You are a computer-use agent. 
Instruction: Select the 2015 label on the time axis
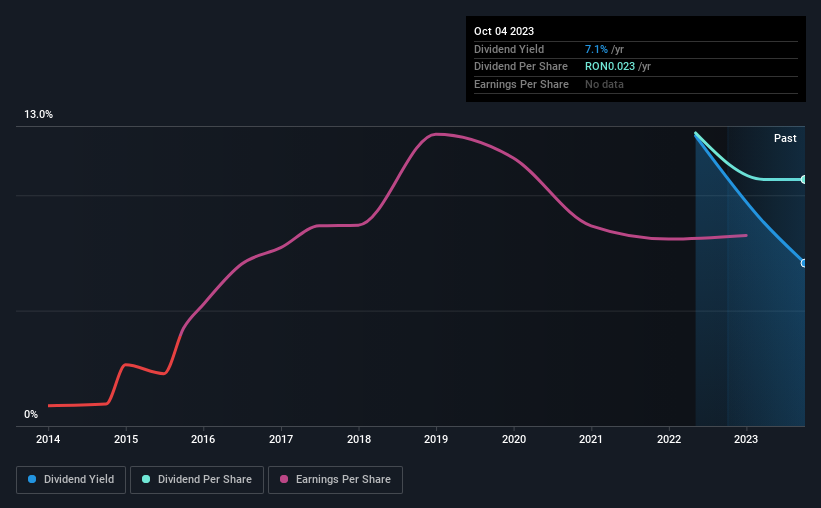(x=126, y=439)
